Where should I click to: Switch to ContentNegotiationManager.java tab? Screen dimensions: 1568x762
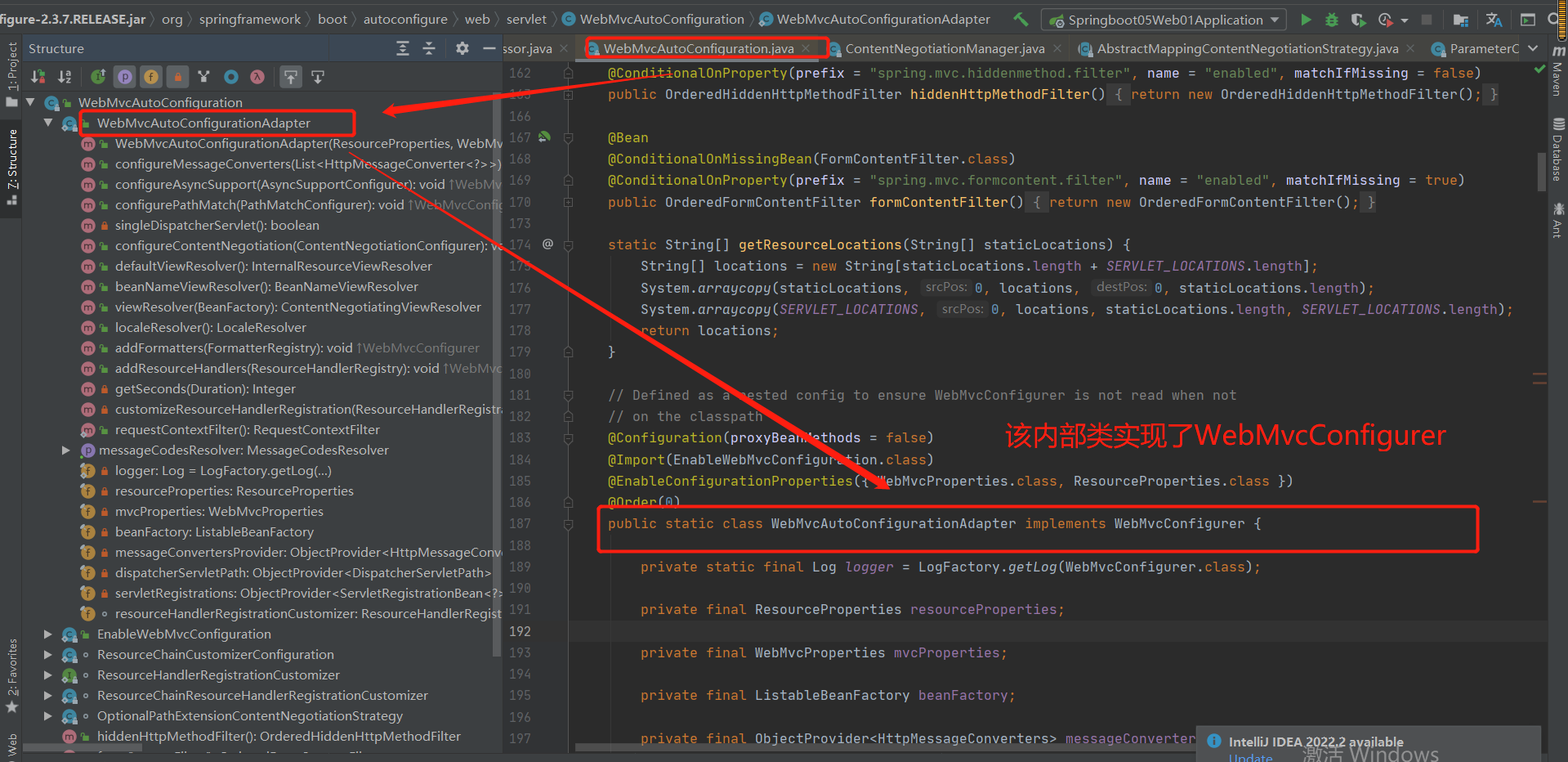(x=945, y=49)
